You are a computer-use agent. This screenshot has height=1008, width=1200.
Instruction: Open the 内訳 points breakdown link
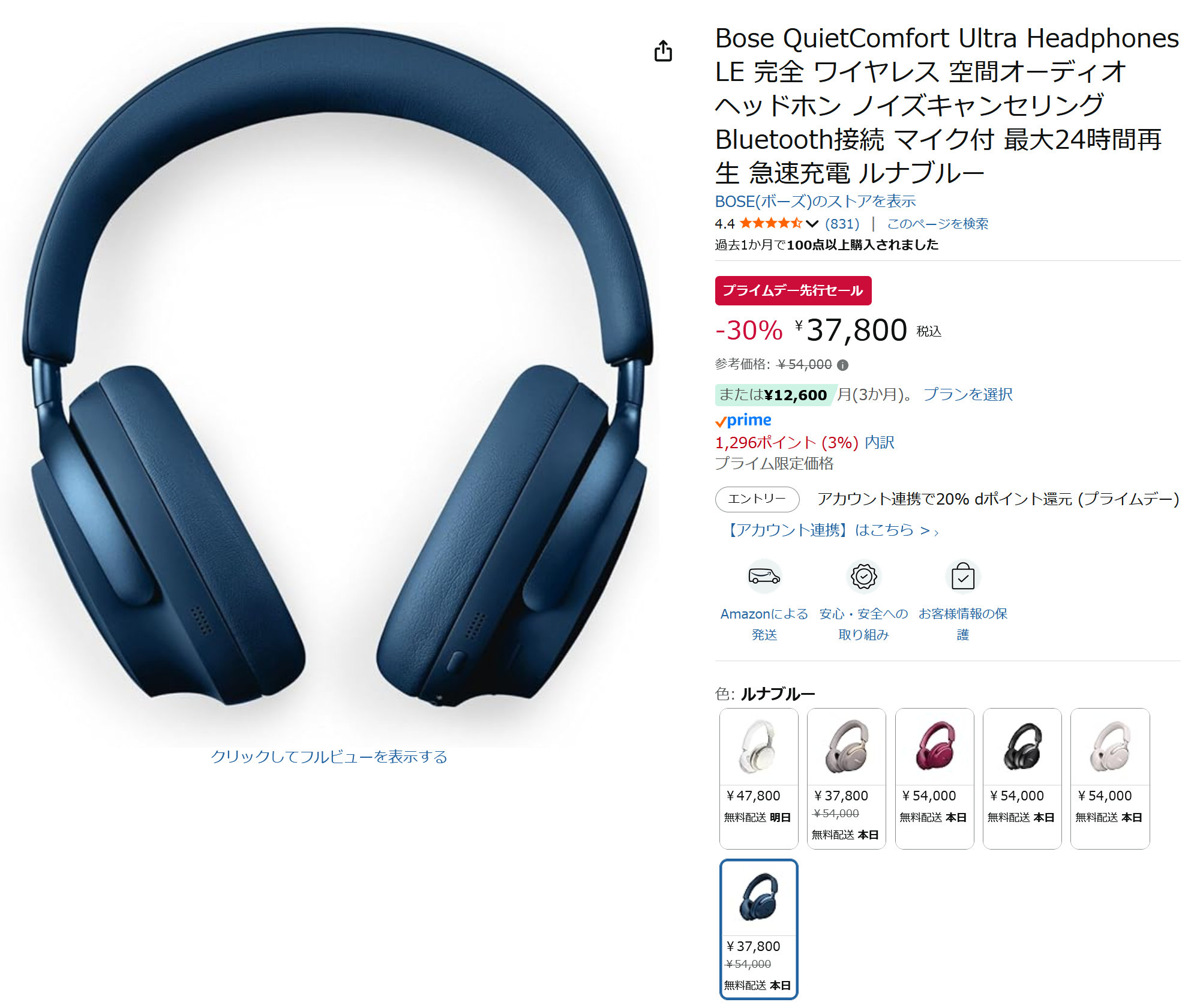(879, 443)
